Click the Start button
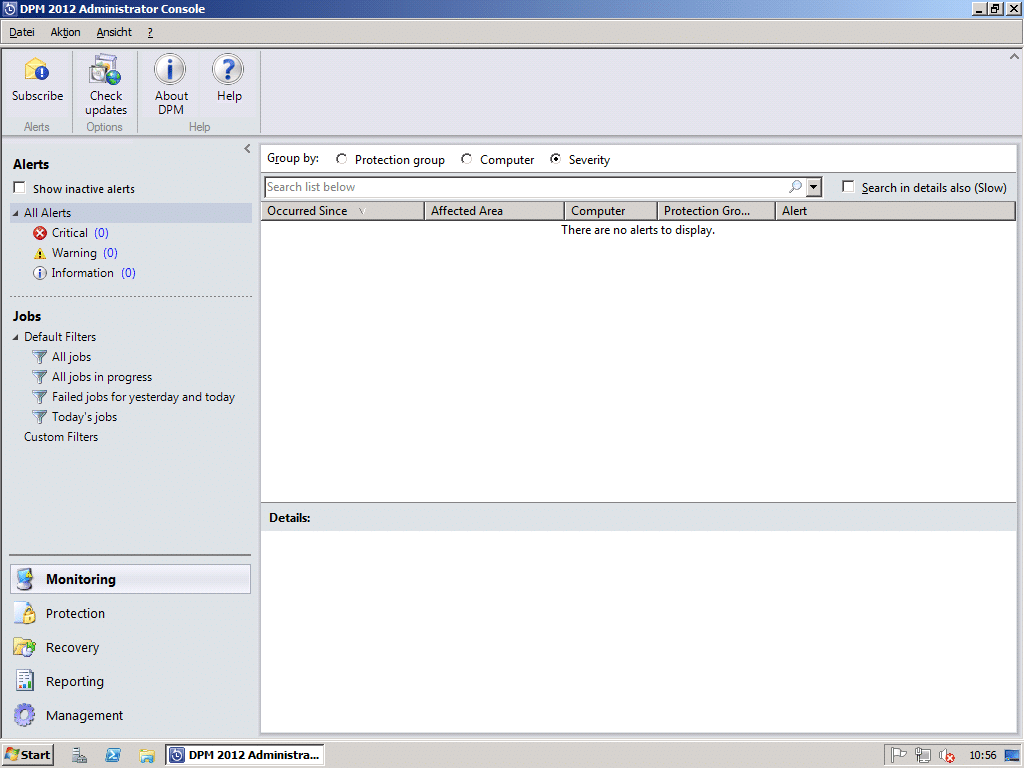The image size is (1024, 768). (x=27, y=755)
